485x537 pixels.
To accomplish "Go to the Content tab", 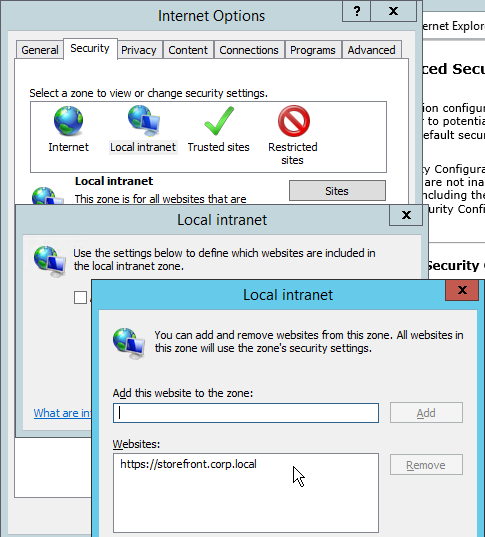I will click(188, 50).
